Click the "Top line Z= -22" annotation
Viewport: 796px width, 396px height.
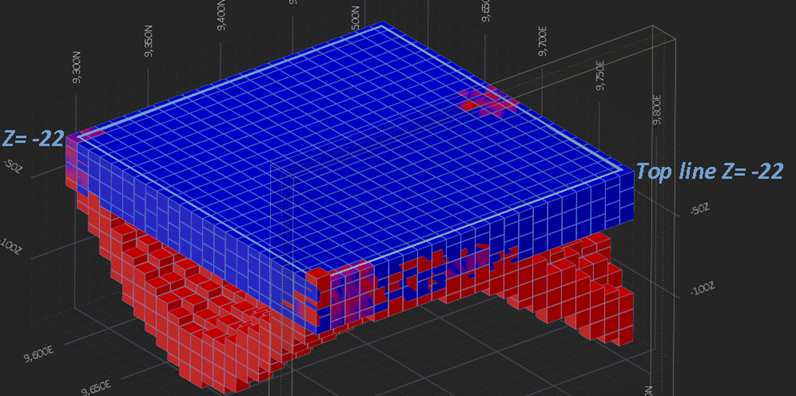pyautogui.click(x=709, y=171)
